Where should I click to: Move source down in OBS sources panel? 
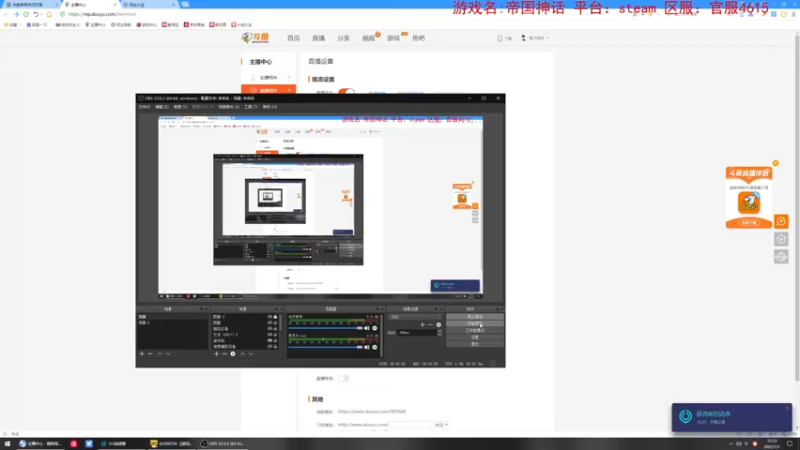[x=251, y=354]
